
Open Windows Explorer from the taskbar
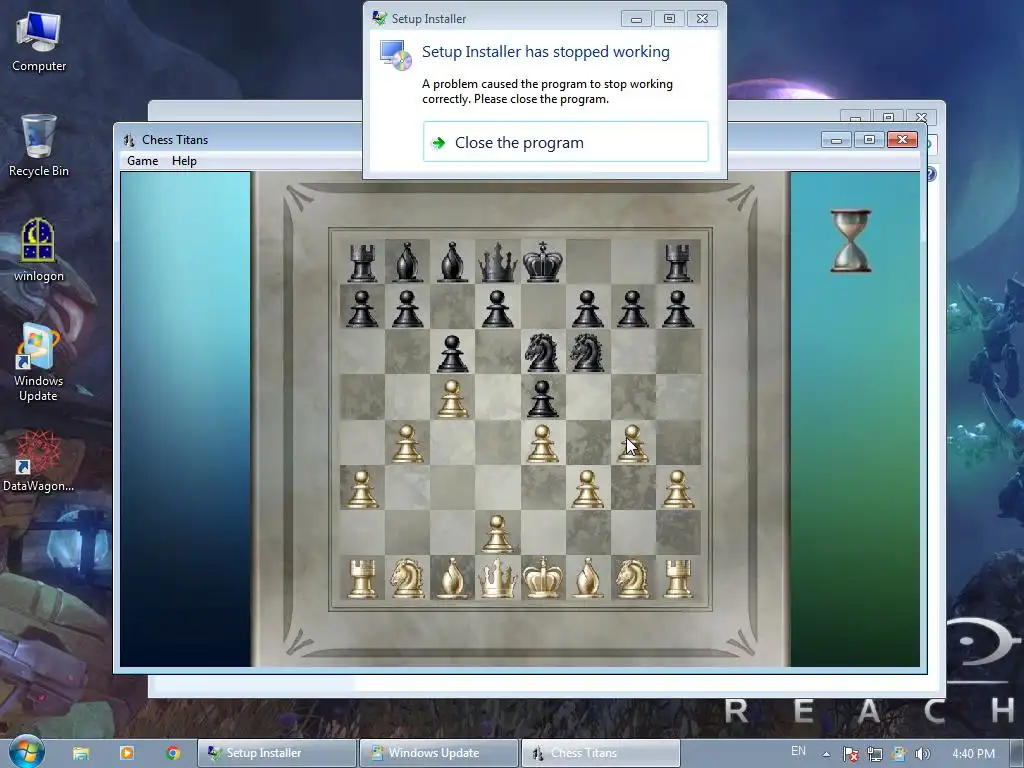click(x=81, y=753)
